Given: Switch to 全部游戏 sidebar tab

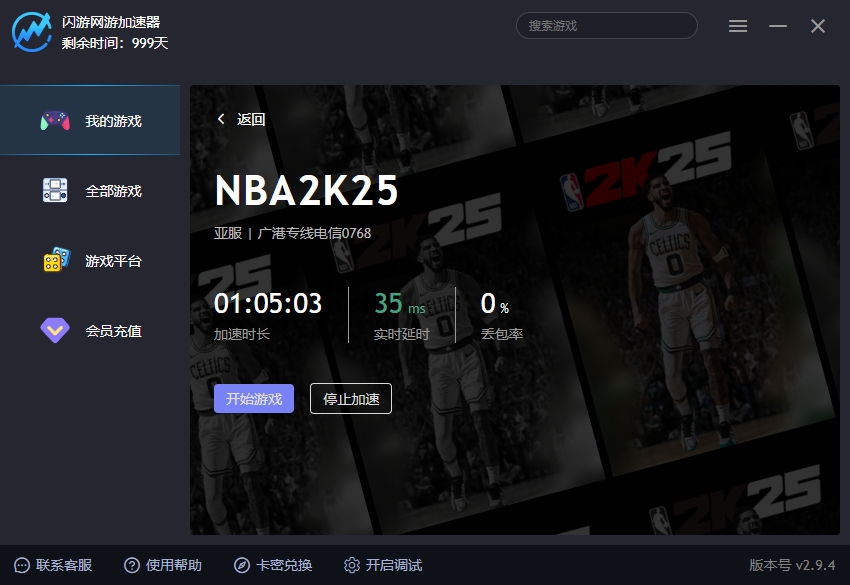Looking at the screenshot, I should tap(113, 191).
